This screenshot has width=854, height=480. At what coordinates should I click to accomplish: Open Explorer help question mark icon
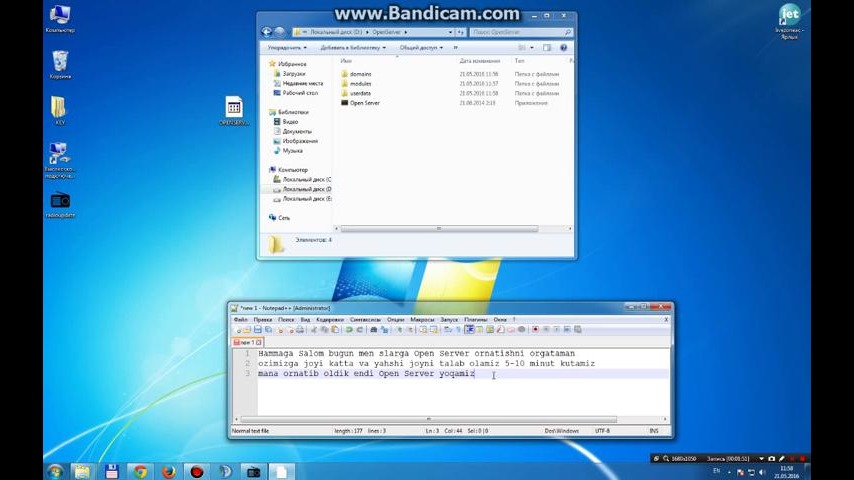point(564,48)
